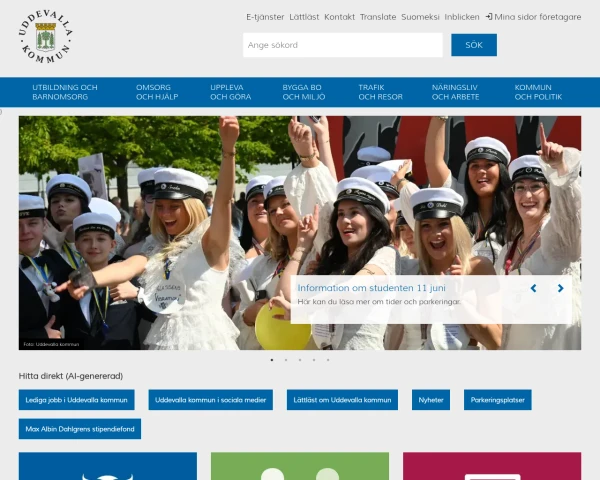Expand Trafik och resor menu

click(380, 92)
